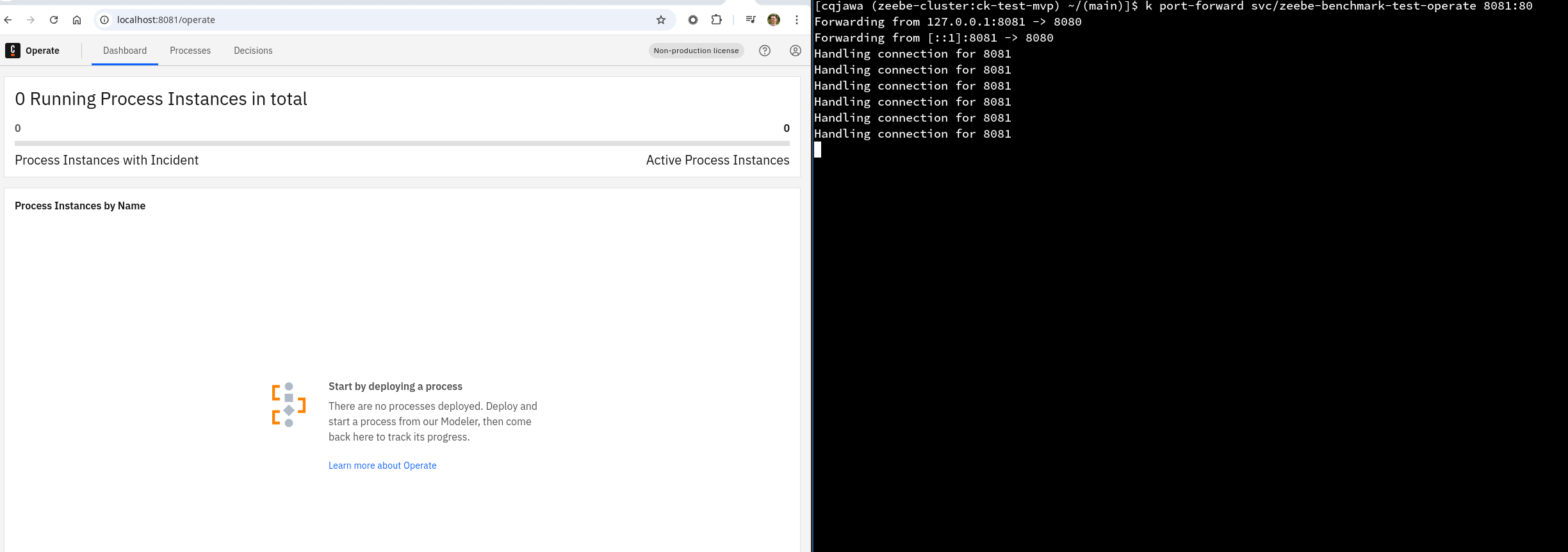
Task: Open the browser home page icon
Action: [77, 20]
